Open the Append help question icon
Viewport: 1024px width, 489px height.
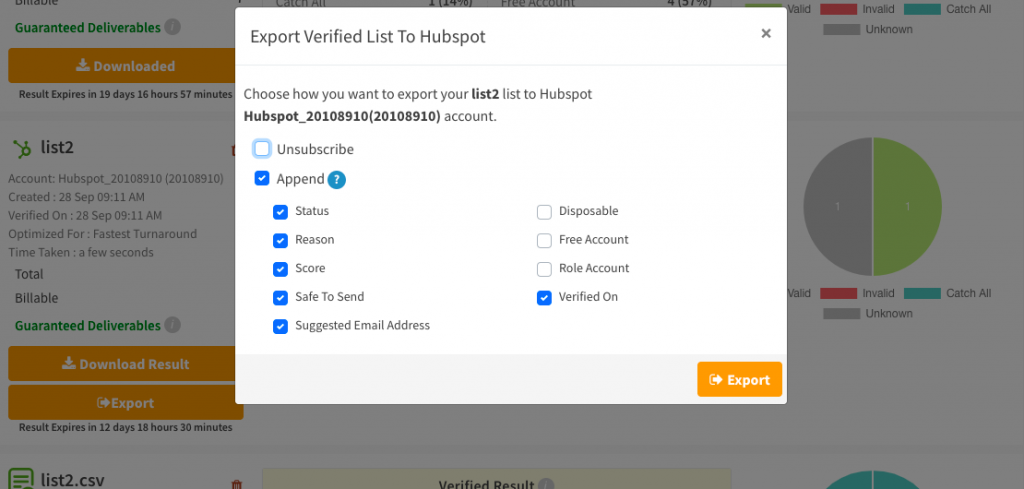tap(336, 180)
